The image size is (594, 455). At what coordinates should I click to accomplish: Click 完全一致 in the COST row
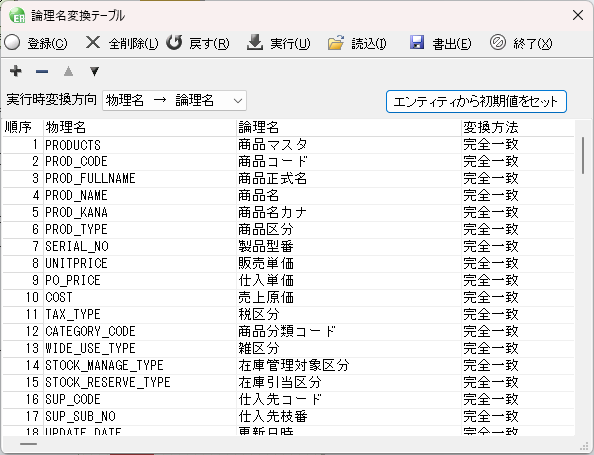[x=517, y=298]
